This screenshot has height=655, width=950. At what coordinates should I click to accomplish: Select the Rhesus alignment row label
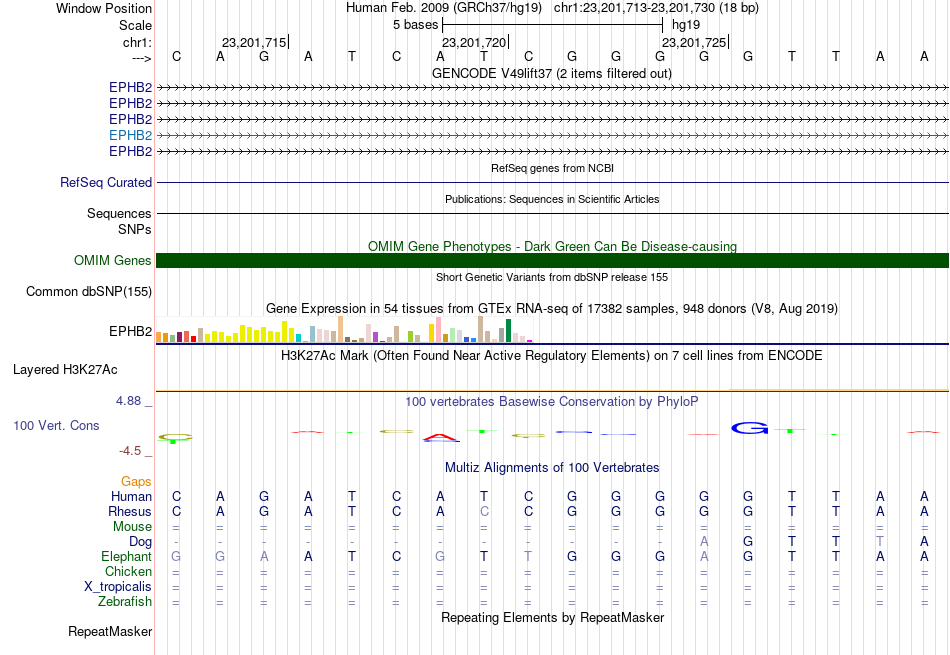coord(130,511)
